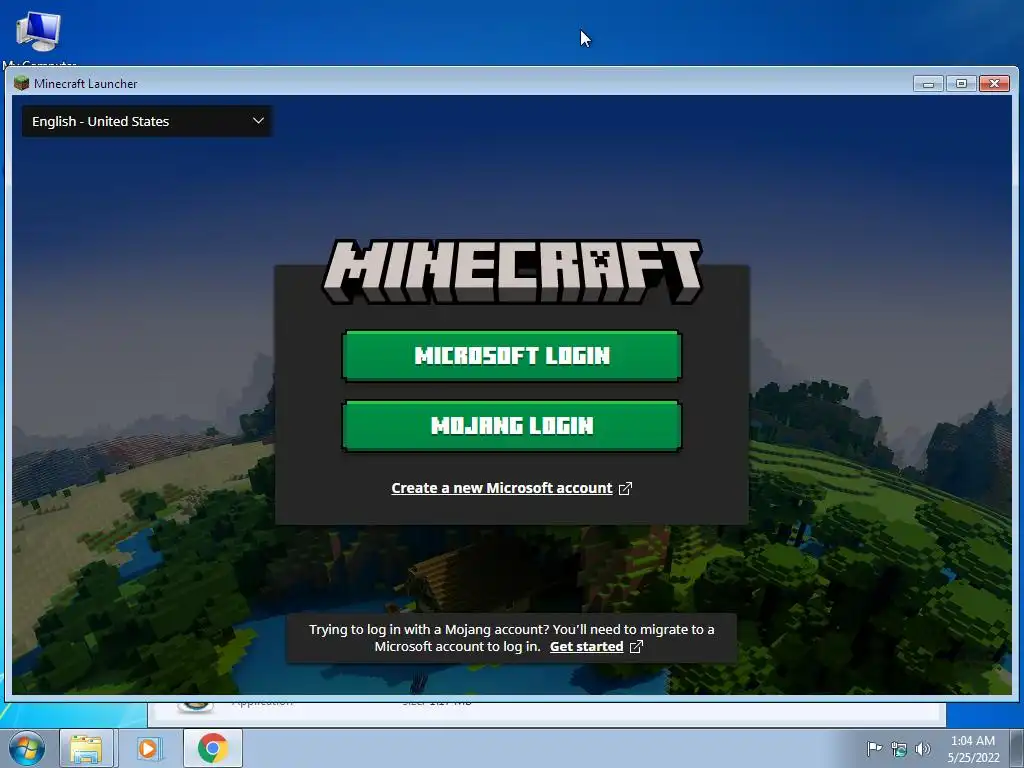
Task: Open the Windows Start menu orb
Action: pos(27,748)
